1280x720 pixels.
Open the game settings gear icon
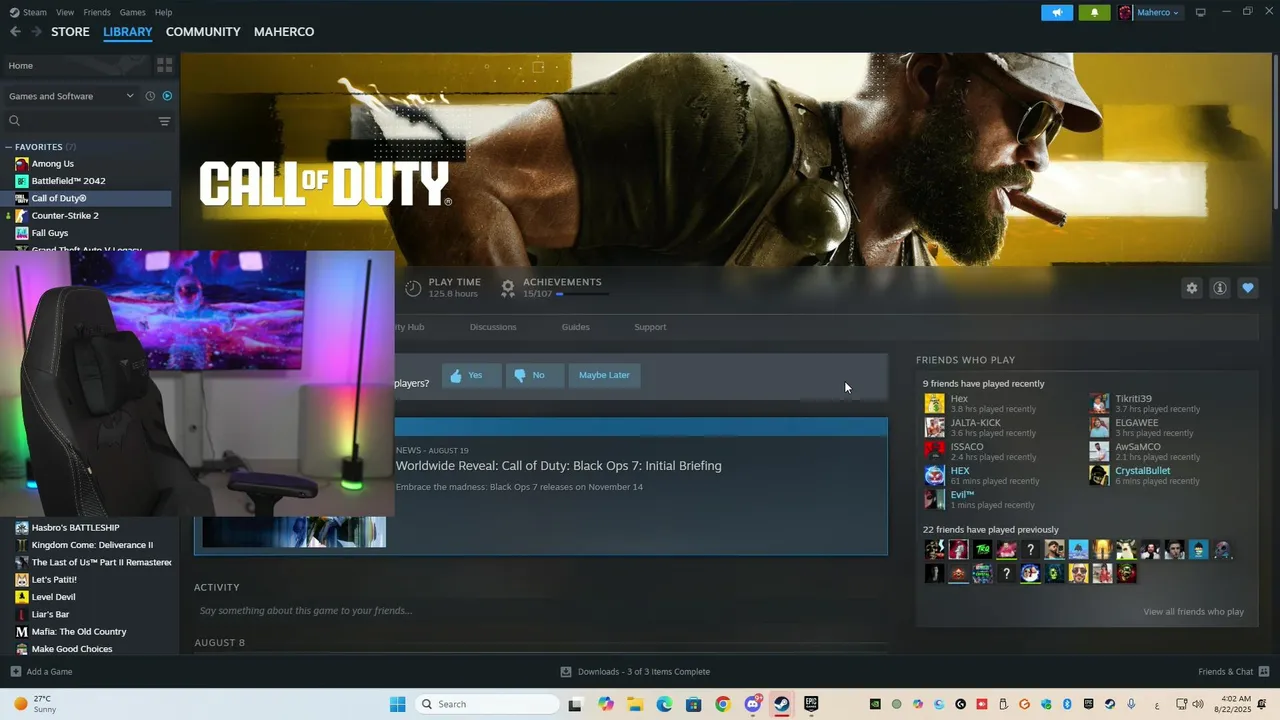(x=1192, y=288)
